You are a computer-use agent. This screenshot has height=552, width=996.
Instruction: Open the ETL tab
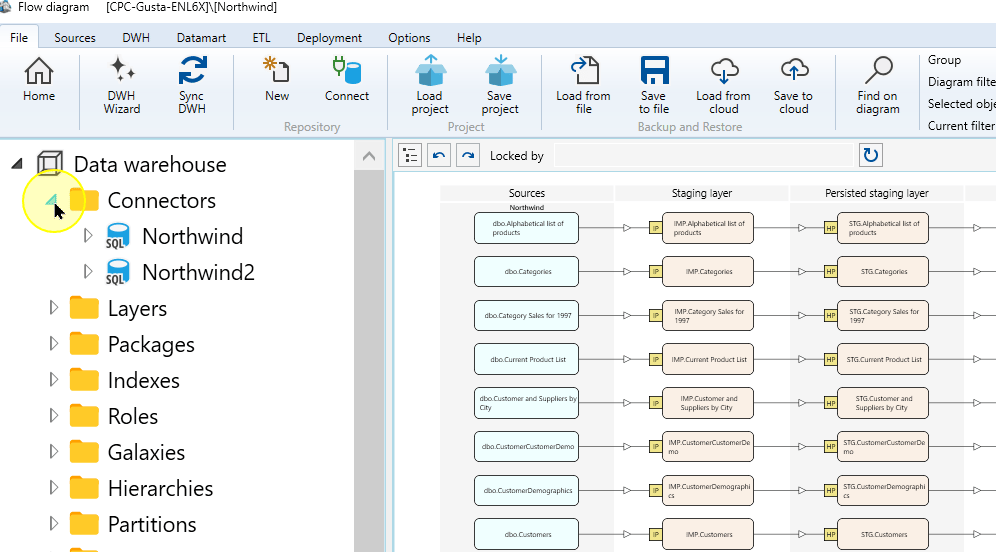tap(261, 37)
